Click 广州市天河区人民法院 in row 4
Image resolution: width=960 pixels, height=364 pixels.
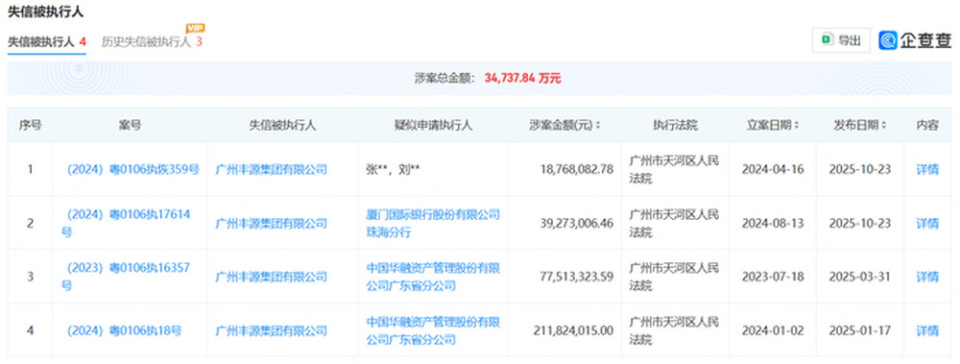(x=673, y=330)
